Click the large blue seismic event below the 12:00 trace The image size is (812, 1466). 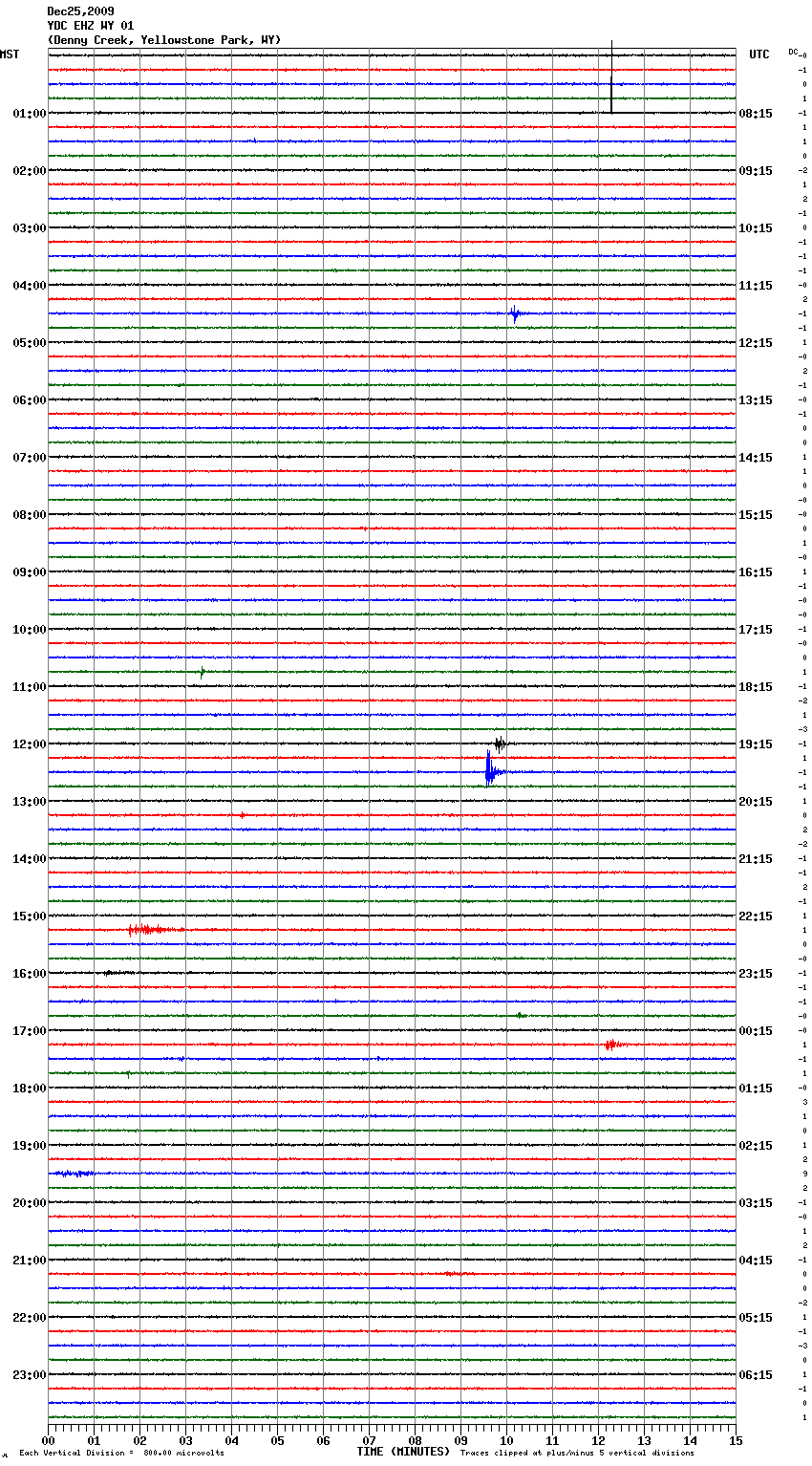[491, 768]
